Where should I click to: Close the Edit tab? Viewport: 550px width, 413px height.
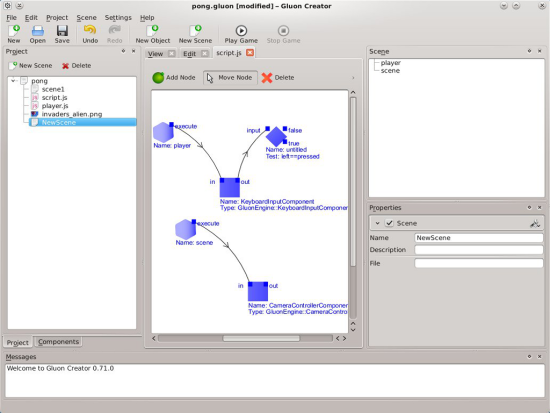(x=205, y=53)
